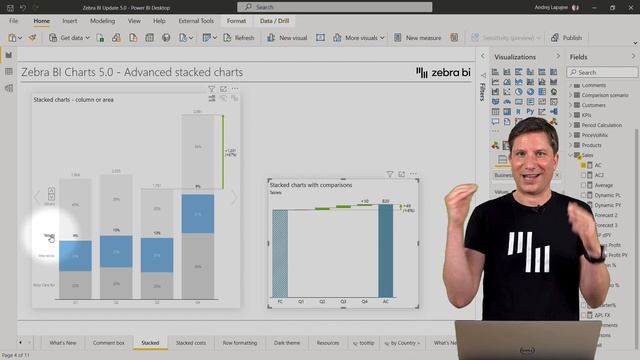Click the Excel workbook icon

tap(100, 38)
